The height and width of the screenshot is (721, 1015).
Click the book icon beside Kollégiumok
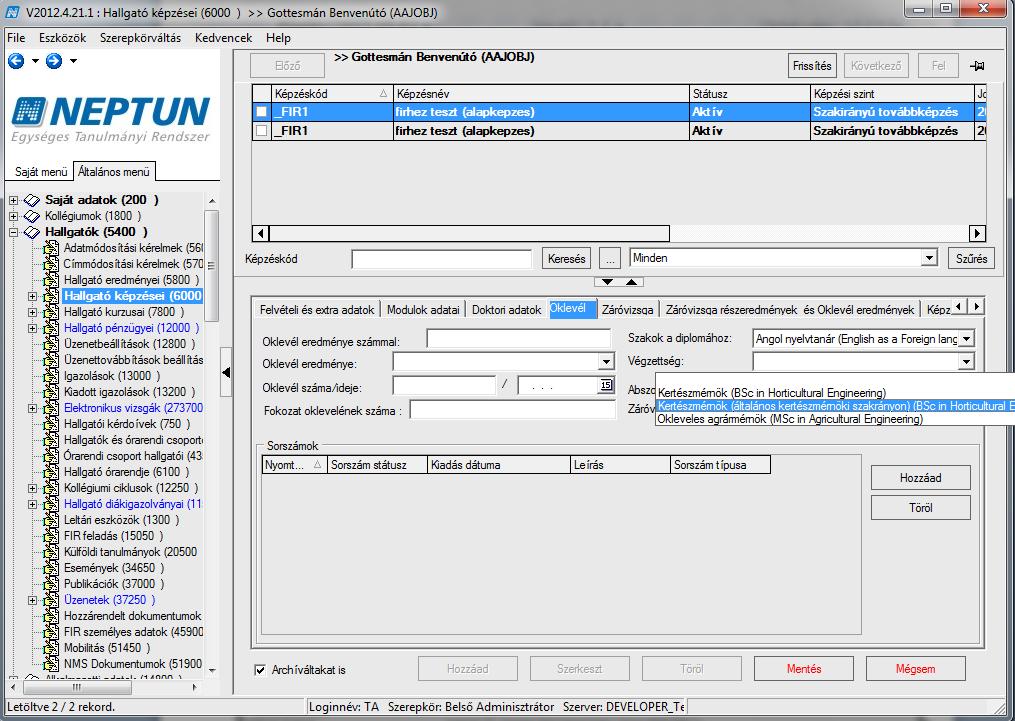click(x=32, y=216)
